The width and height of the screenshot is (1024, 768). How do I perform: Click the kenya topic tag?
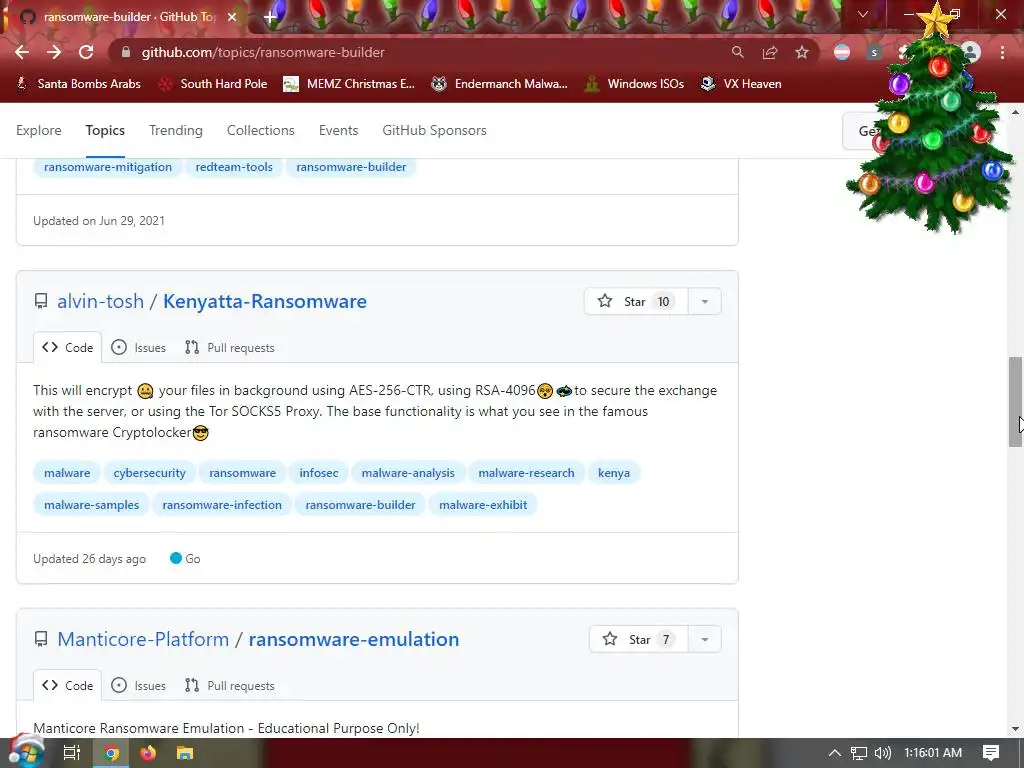[614, 473]
